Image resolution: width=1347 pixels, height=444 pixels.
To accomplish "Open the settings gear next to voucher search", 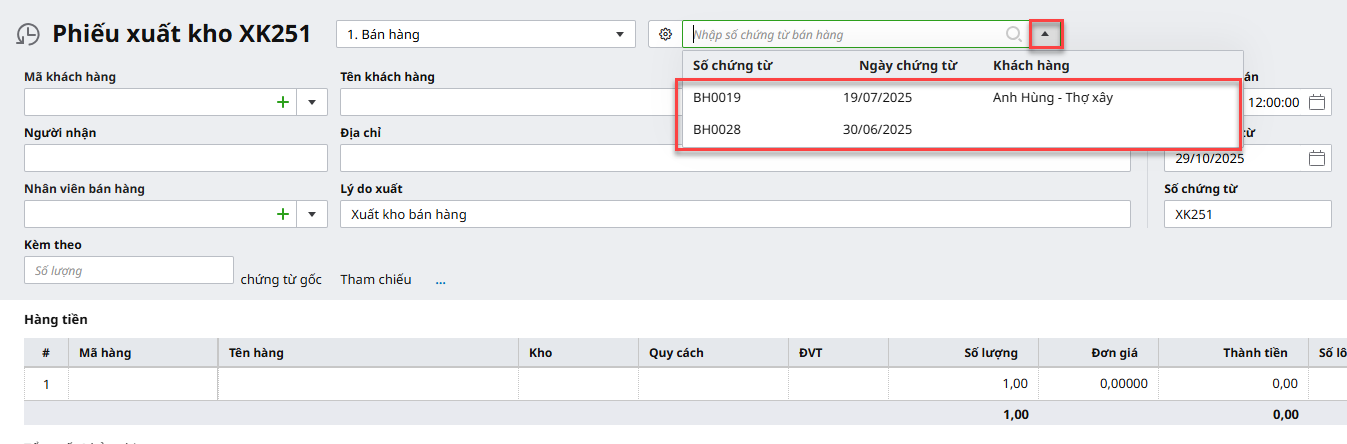I will point(665,35).
